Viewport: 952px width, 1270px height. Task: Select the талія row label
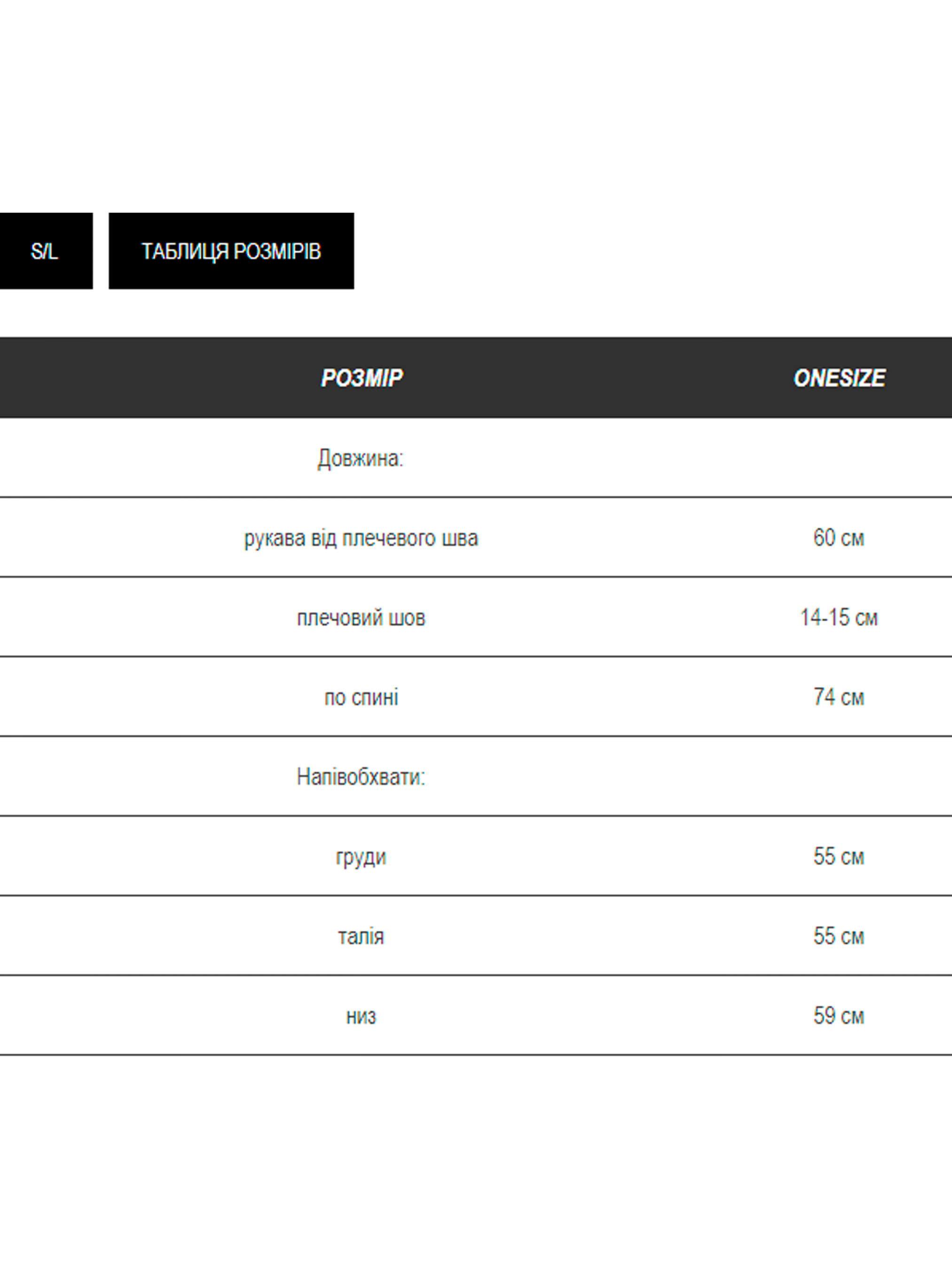[x=361, y=937]
